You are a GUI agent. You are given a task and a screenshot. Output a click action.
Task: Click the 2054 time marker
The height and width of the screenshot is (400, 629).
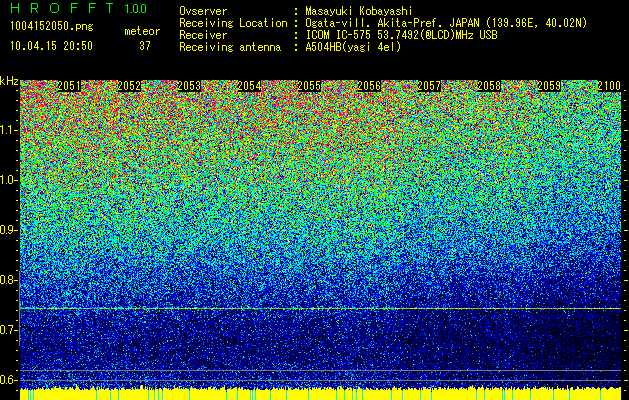(249, 86)
